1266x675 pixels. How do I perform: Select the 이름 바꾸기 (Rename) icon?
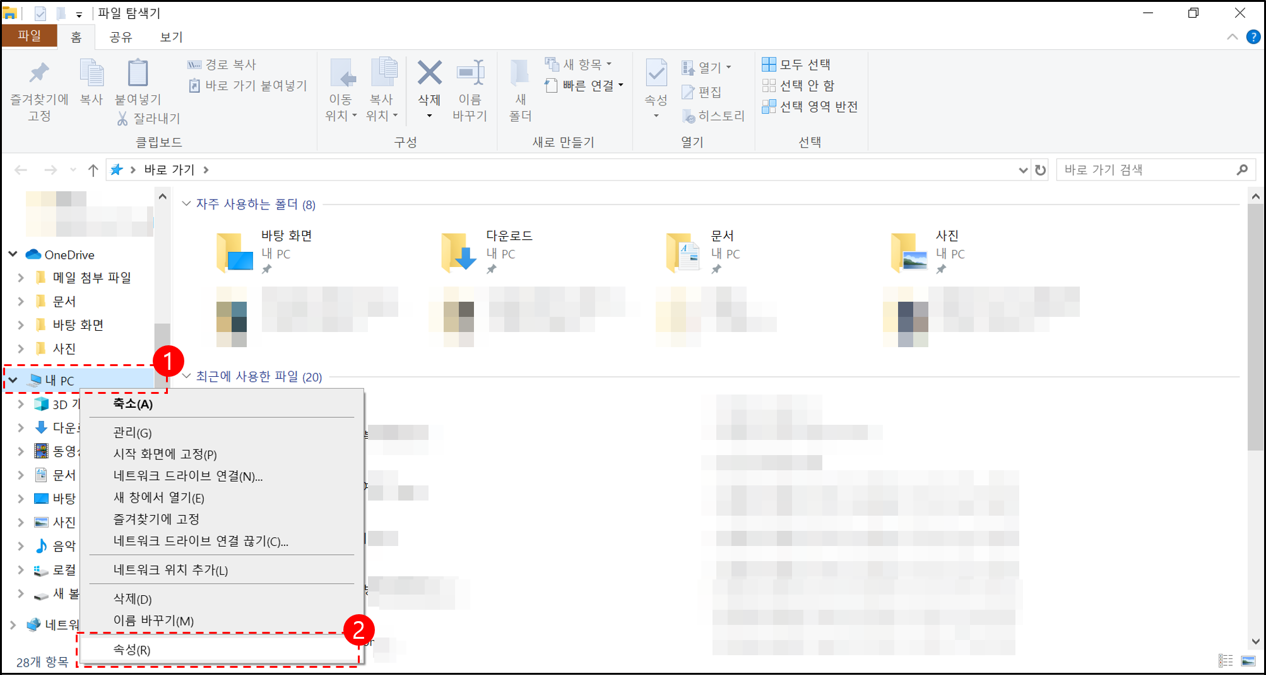coord(473,88)
